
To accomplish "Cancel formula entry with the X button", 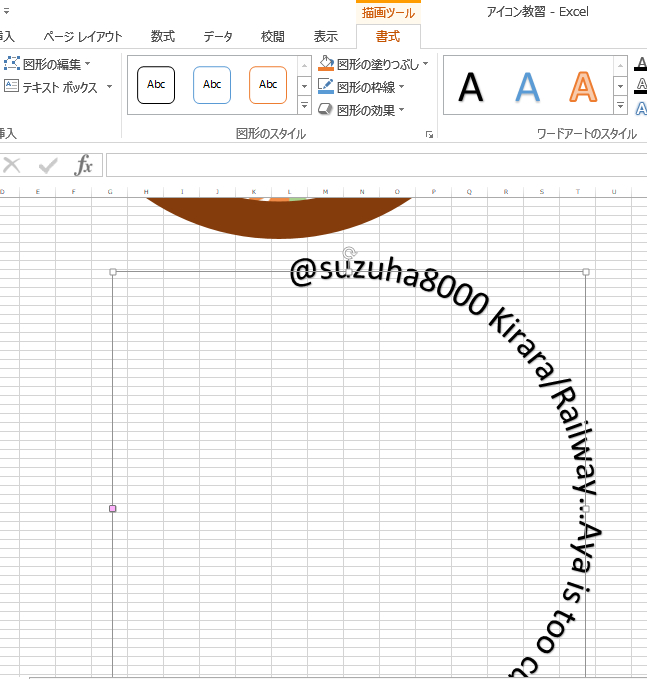I will 12,165.
